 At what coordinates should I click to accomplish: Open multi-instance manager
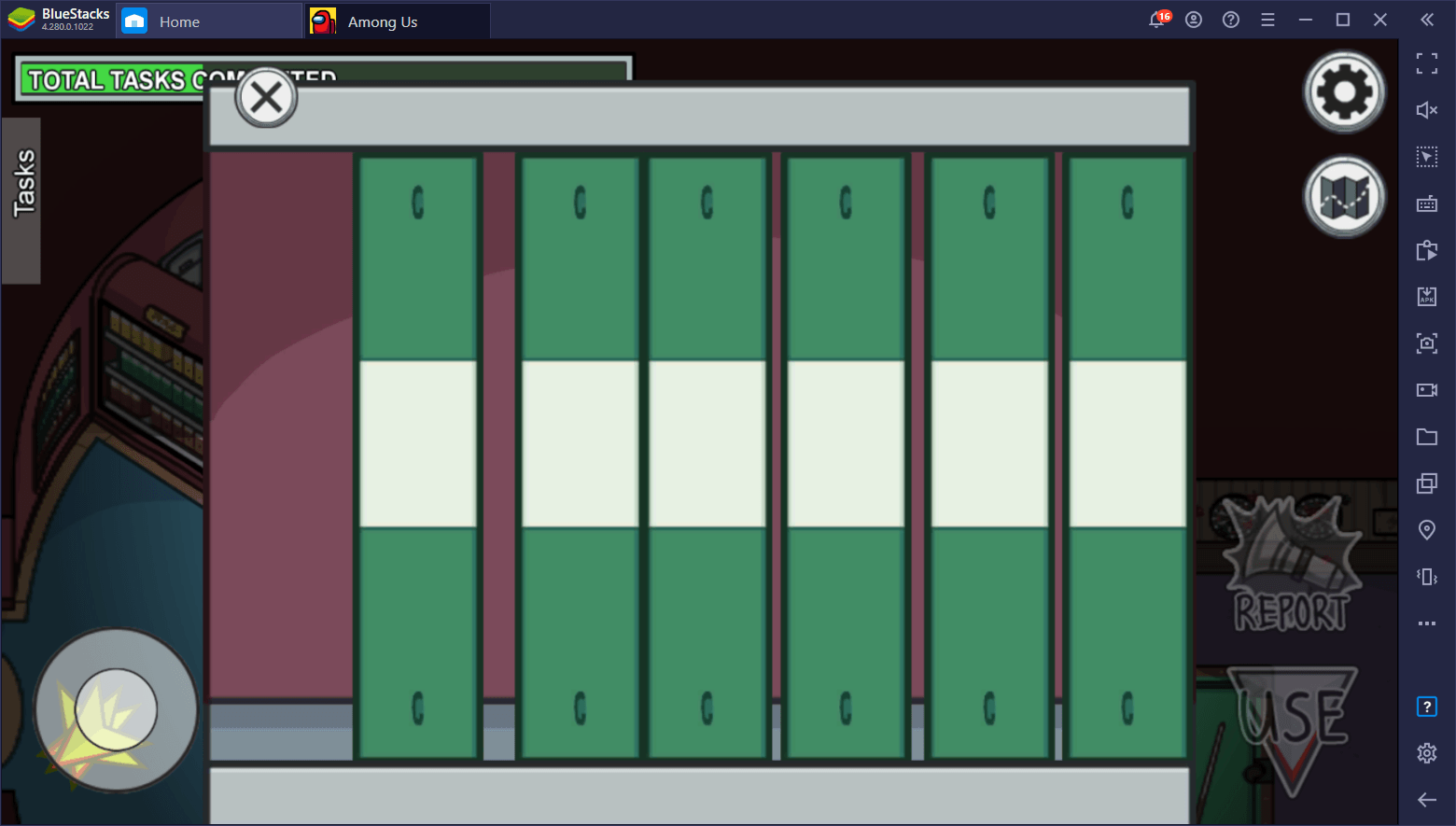(1427, 483)
